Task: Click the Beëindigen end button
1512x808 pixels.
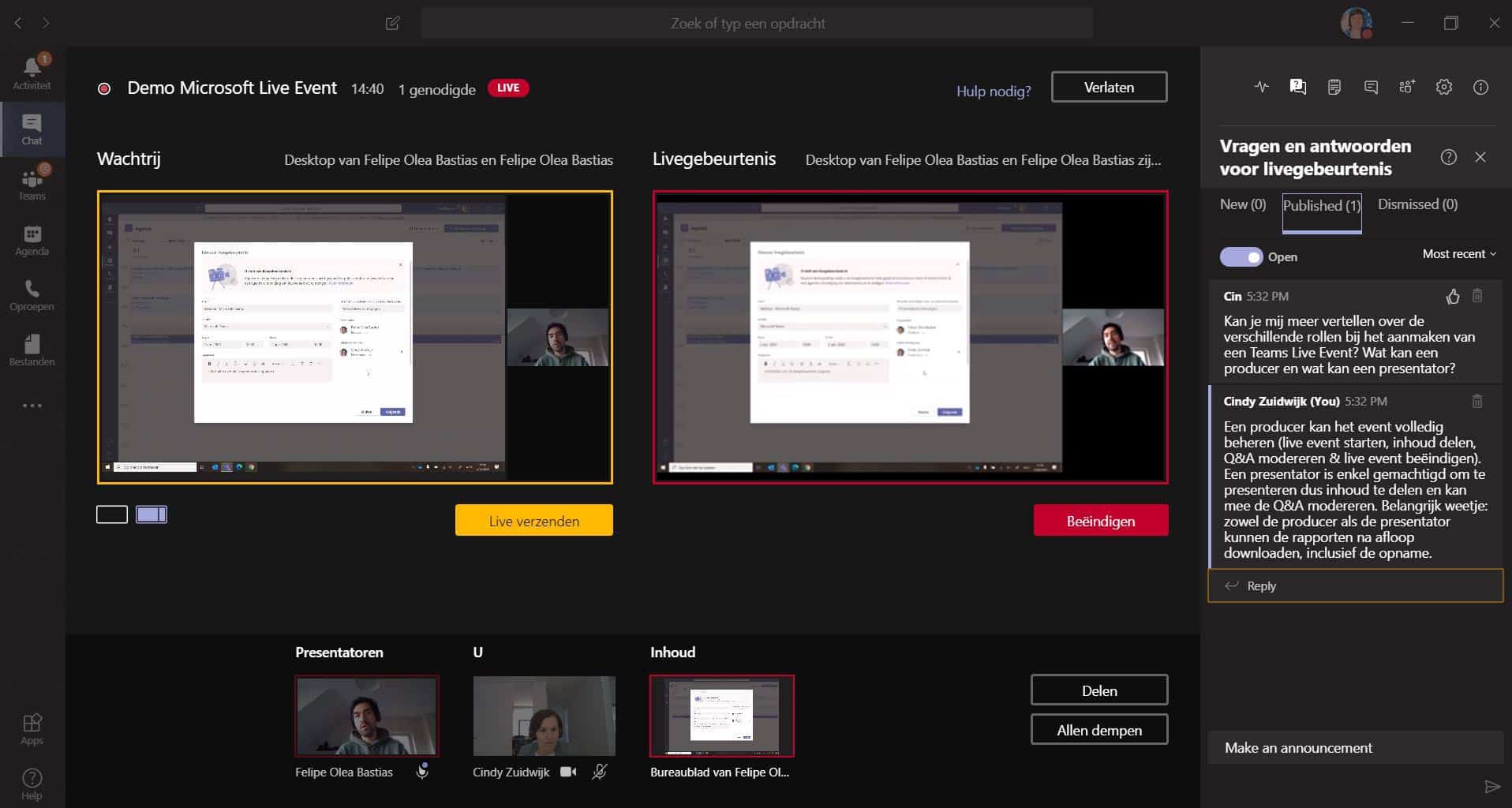Action: 1101,521
